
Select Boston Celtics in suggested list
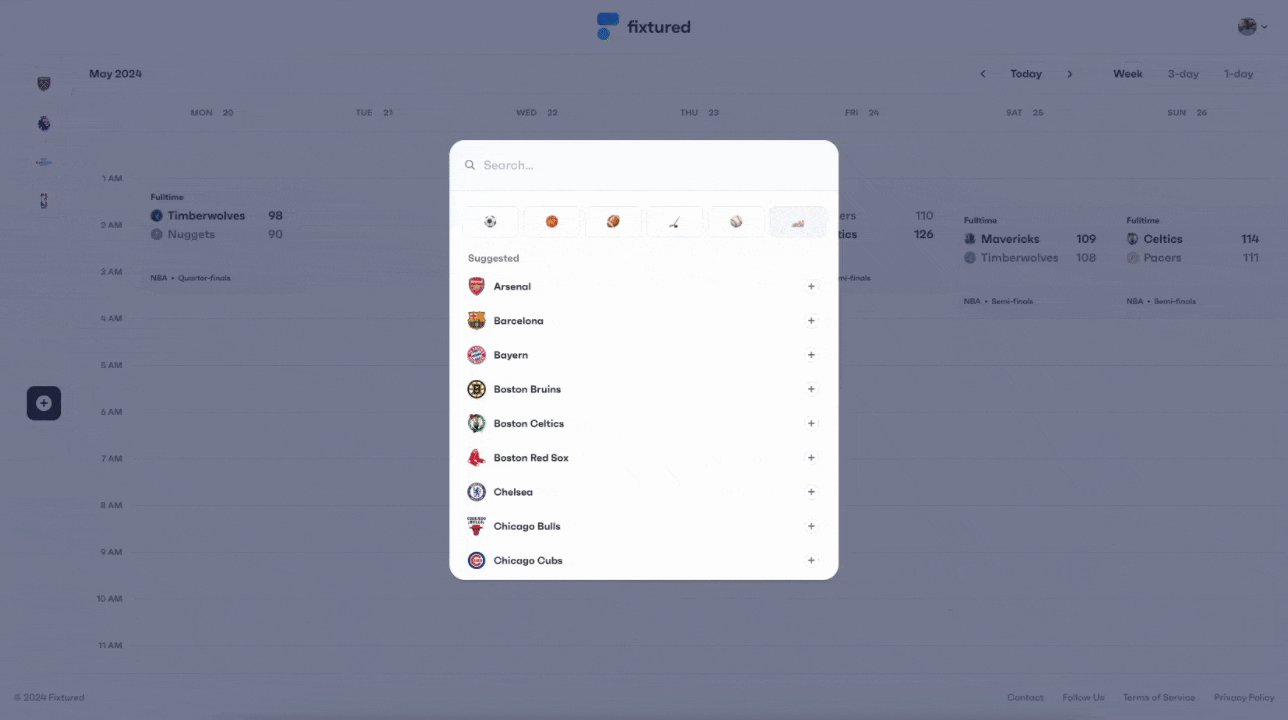click(x=644, y=423)
